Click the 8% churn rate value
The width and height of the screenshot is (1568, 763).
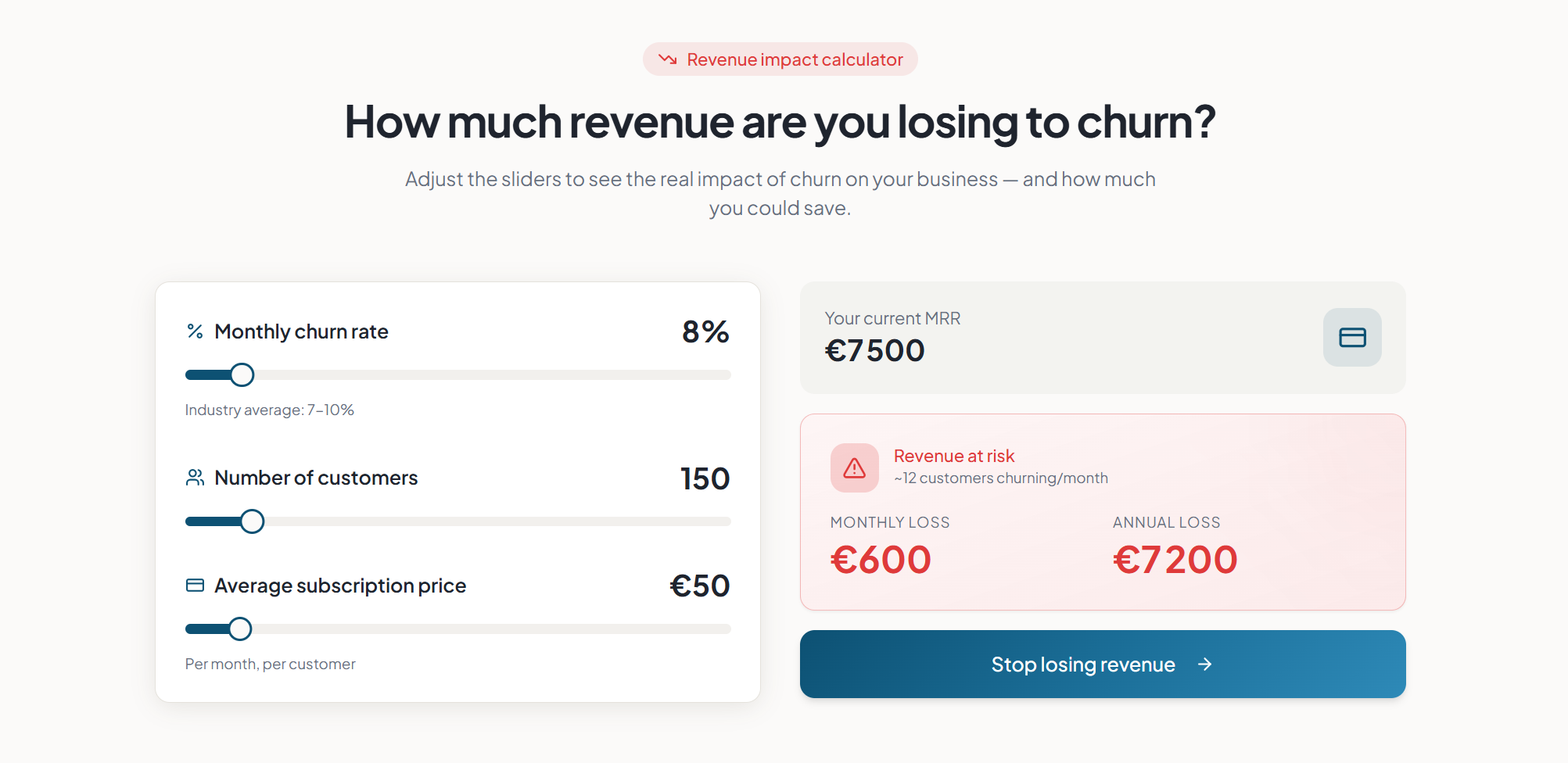(x=705, y=332)
